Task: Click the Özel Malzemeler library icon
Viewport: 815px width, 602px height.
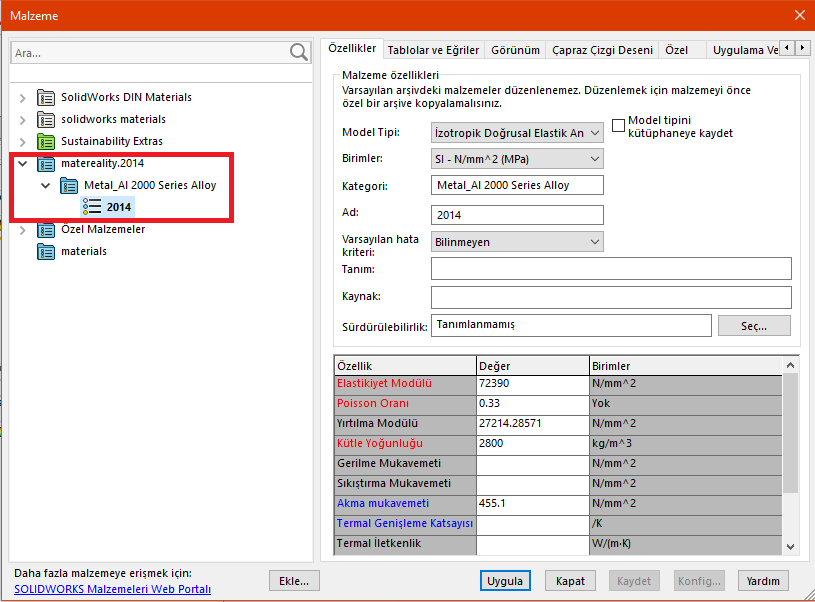Action: (46, 230)
